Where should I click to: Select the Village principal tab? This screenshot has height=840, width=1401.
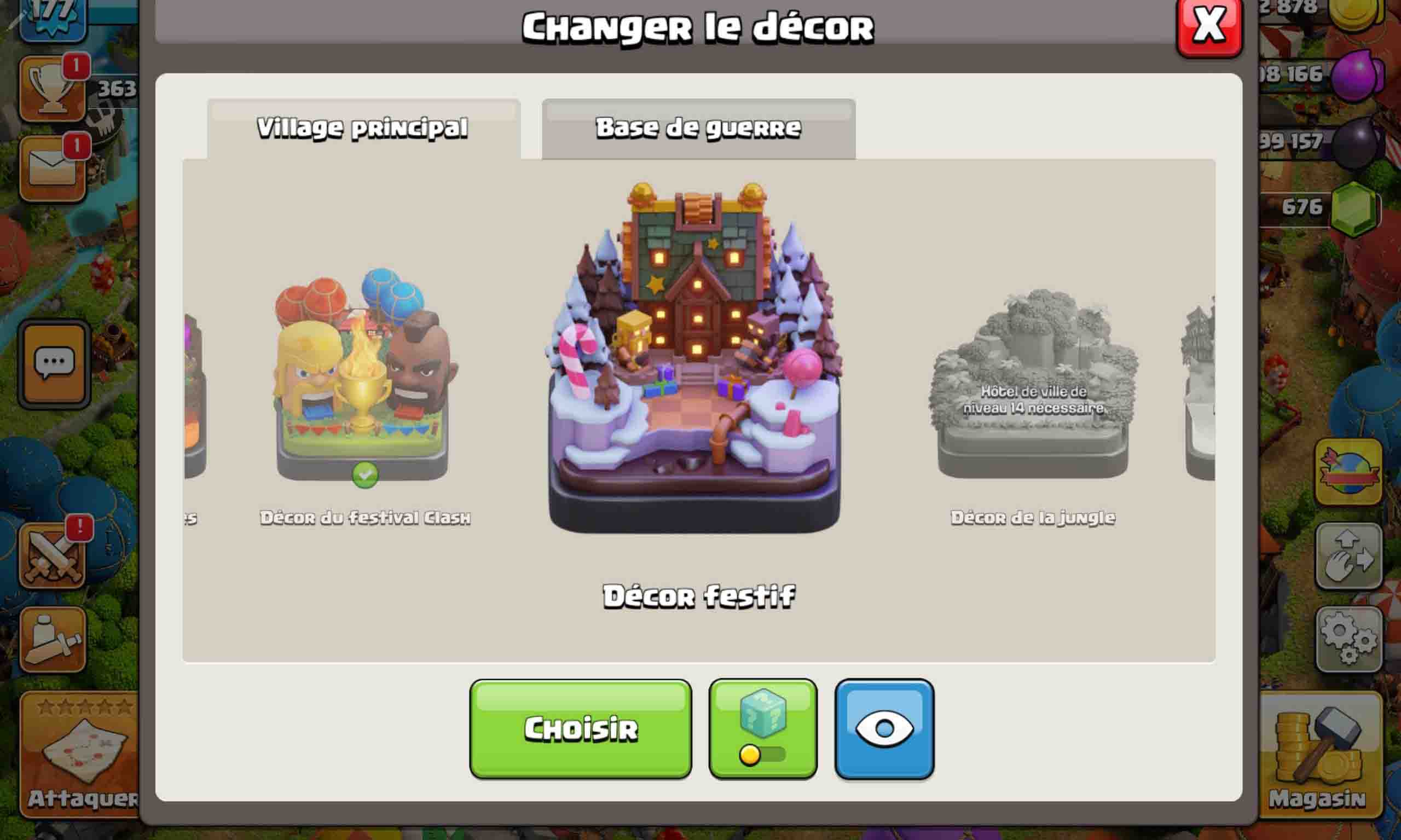pos(363,129)
